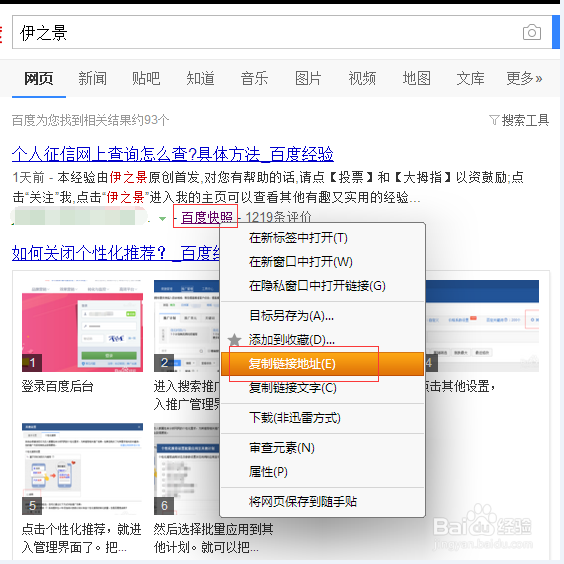Open the 1219条评价 reviews link
564x564 pixels.
pos(278,217)
